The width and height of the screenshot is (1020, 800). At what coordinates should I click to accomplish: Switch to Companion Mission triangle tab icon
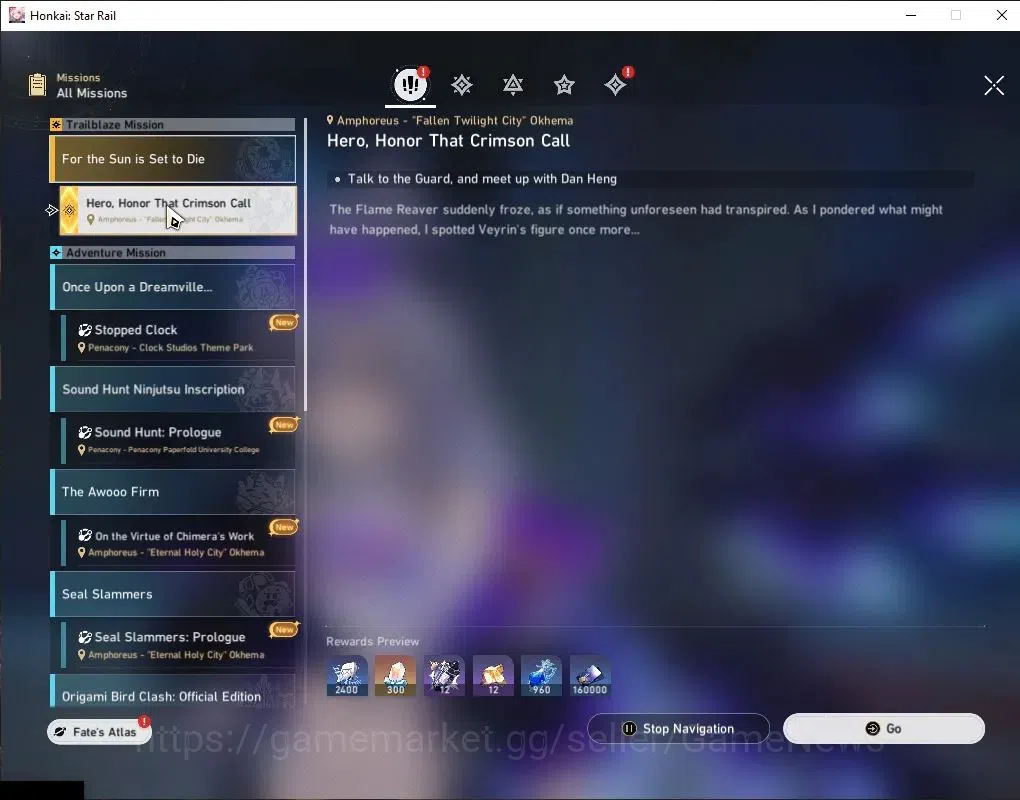click(513, 85)
